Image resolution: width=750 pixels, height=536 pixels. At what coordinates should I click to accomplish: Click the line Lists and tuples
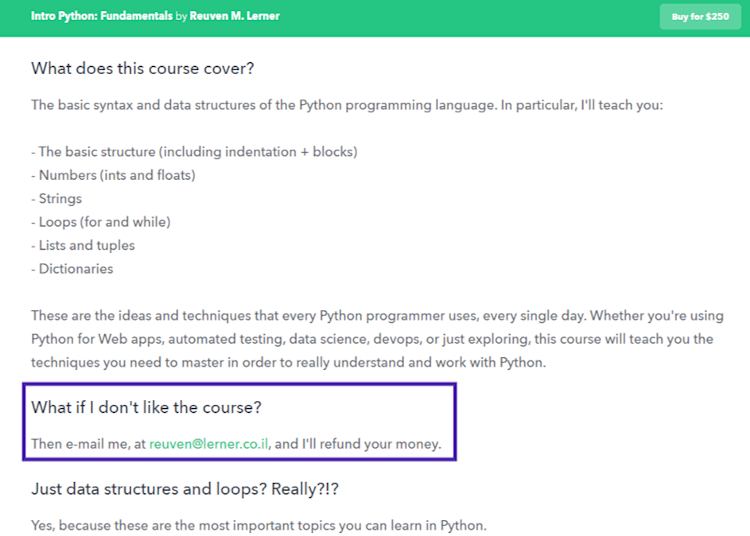click(x=83, y=245)
